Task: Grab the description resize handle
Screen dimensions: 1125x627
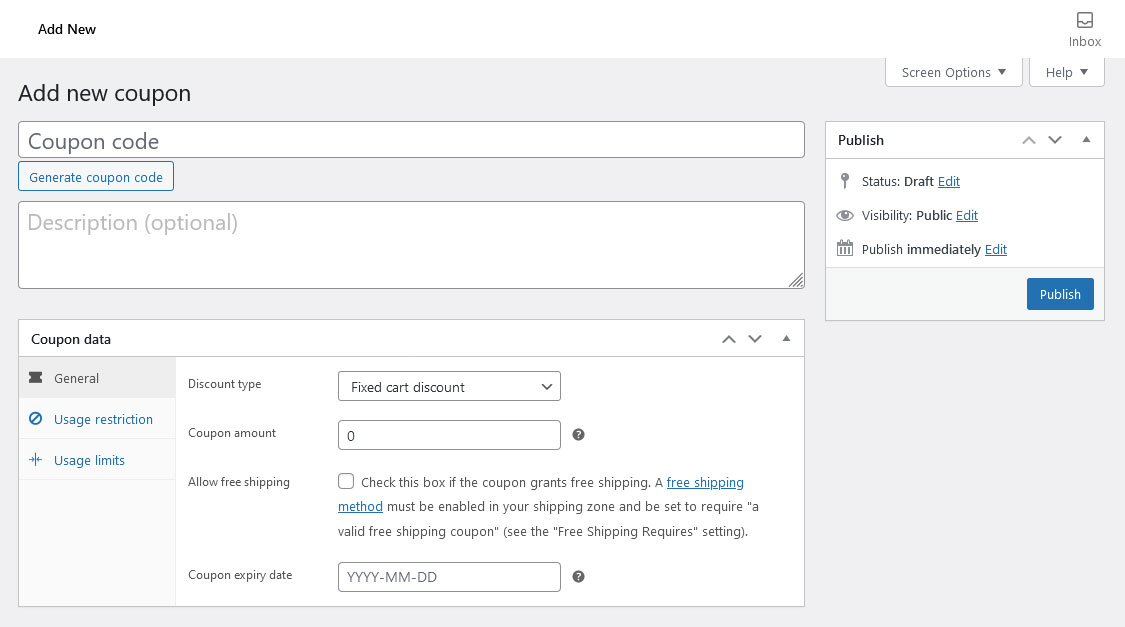Action: tap(796, 280)
